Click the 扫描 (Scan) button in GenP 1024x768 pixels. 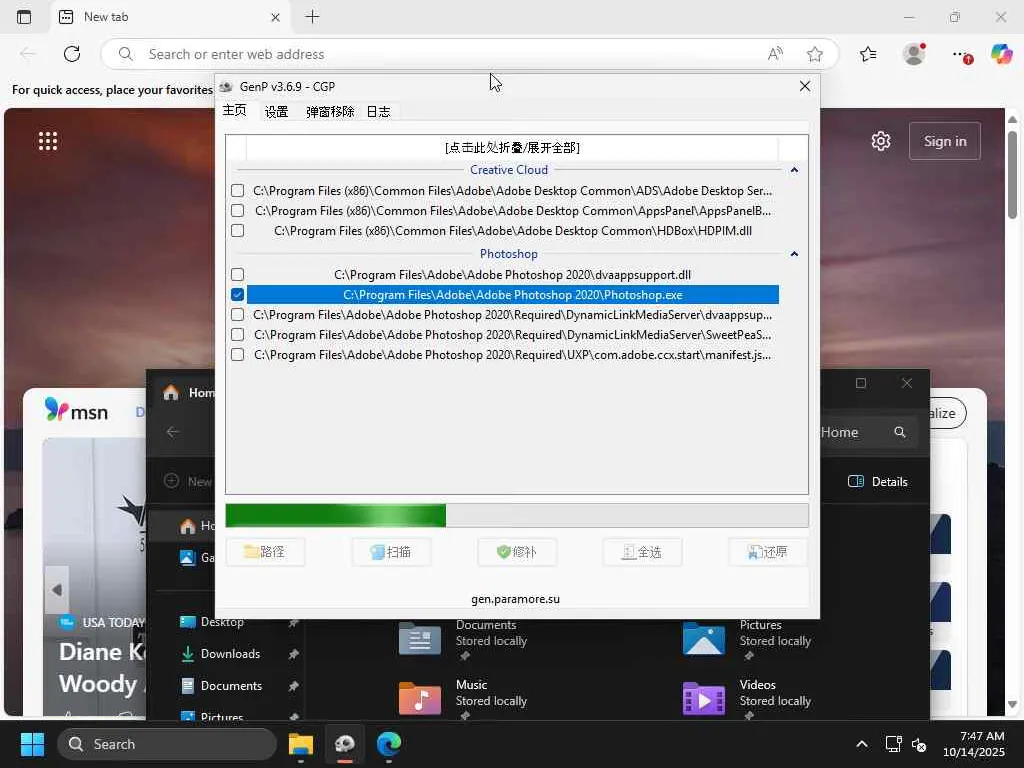tap(391, 552)
